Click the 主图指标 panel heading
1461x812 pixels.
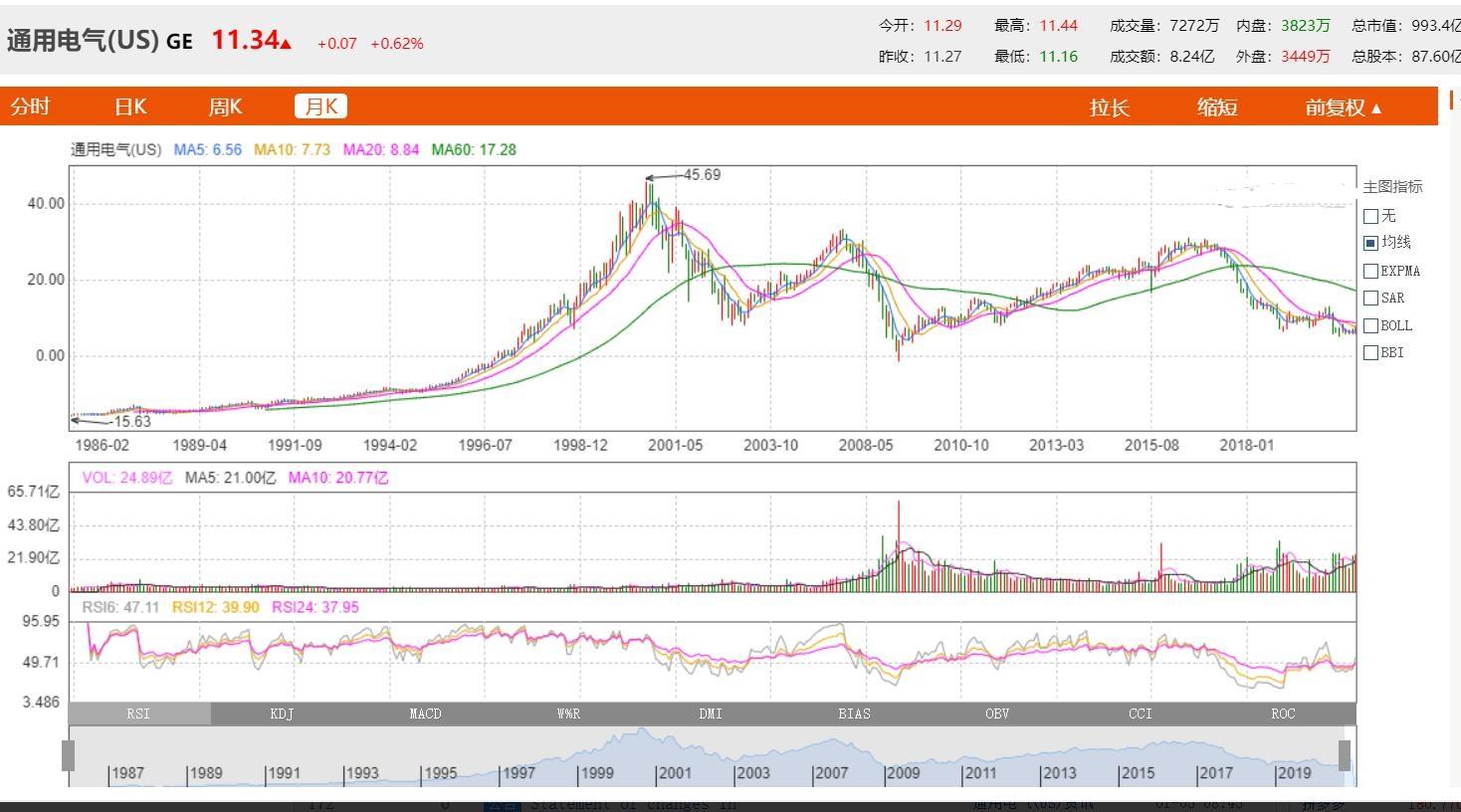click(x=1392, y=186)
